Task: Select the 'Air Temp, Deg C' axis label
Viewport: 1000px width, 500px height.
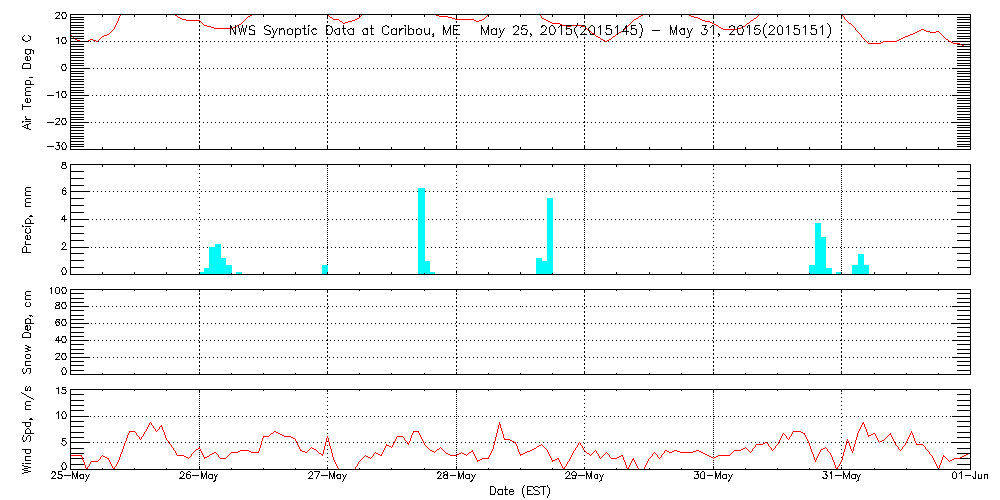Action: [x=28, y=80]
